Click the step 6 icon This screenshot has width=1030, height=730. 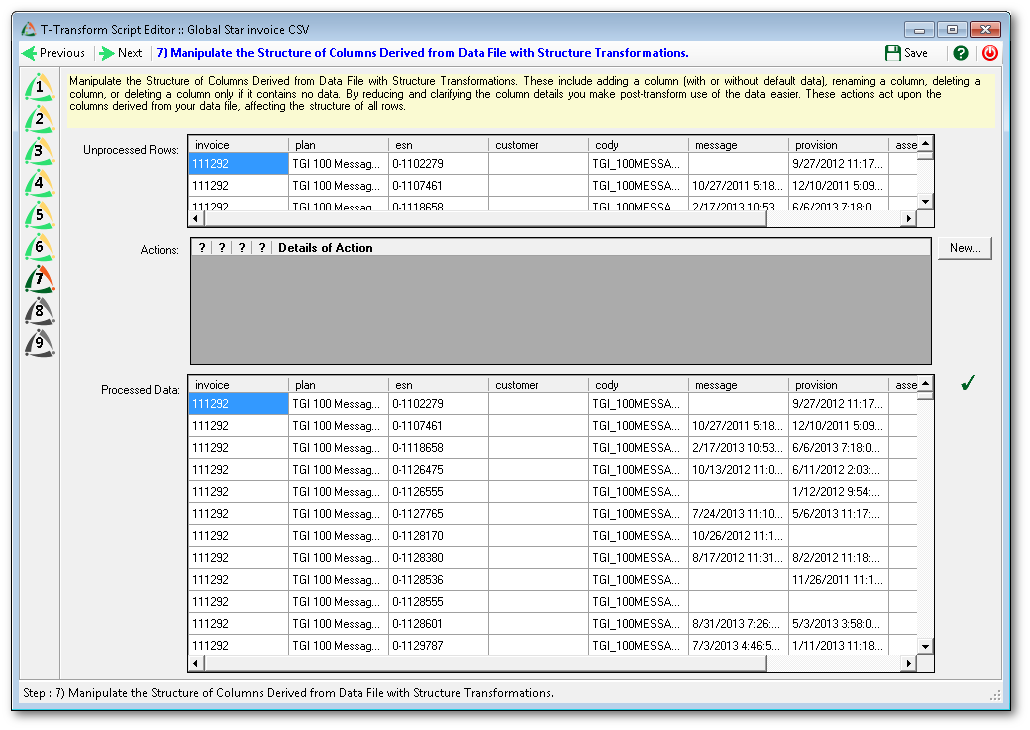pos(39,247)
